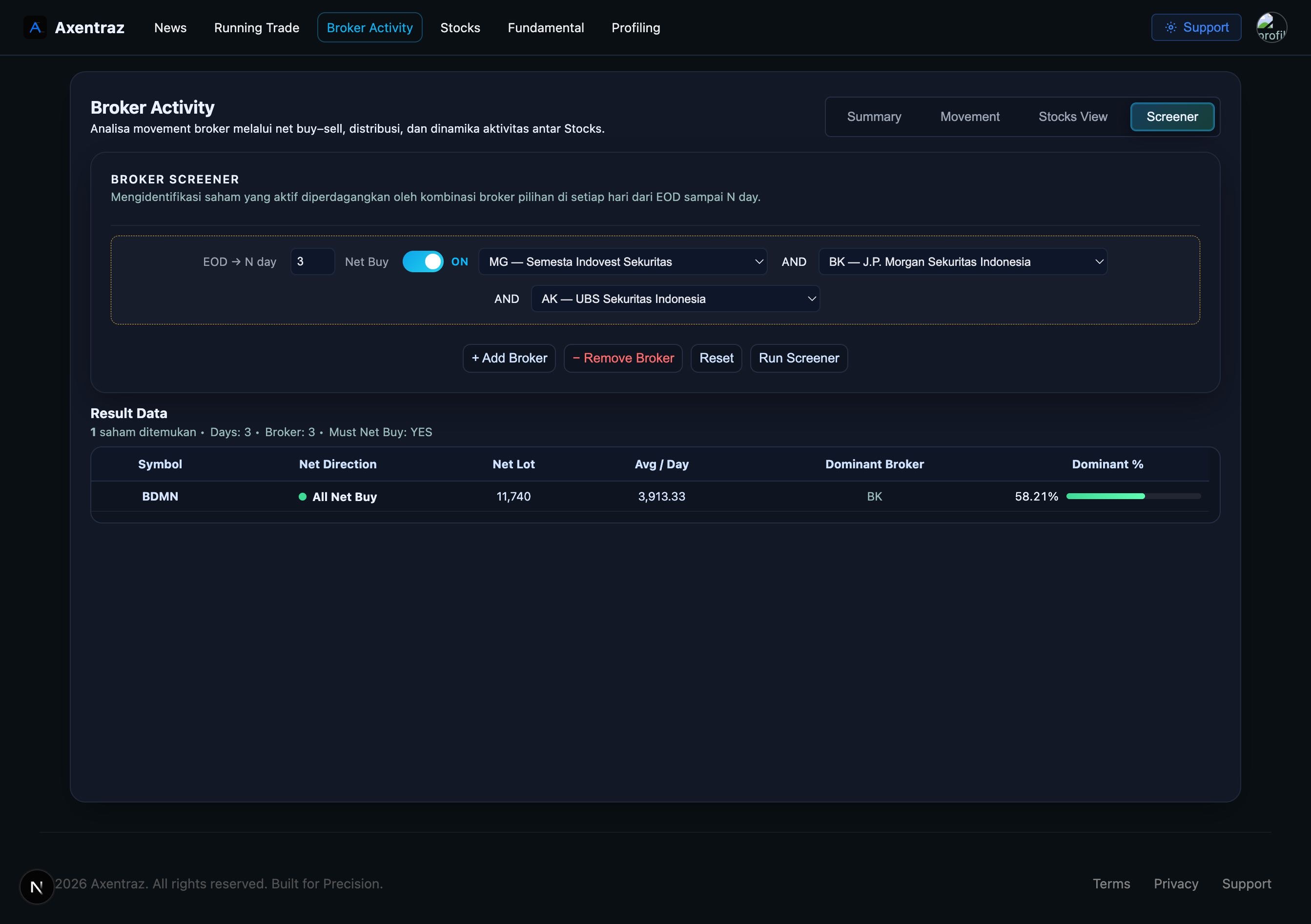Switch to the Summary tab
This screenshot has height=924, width=1311.
click(874, 117)
